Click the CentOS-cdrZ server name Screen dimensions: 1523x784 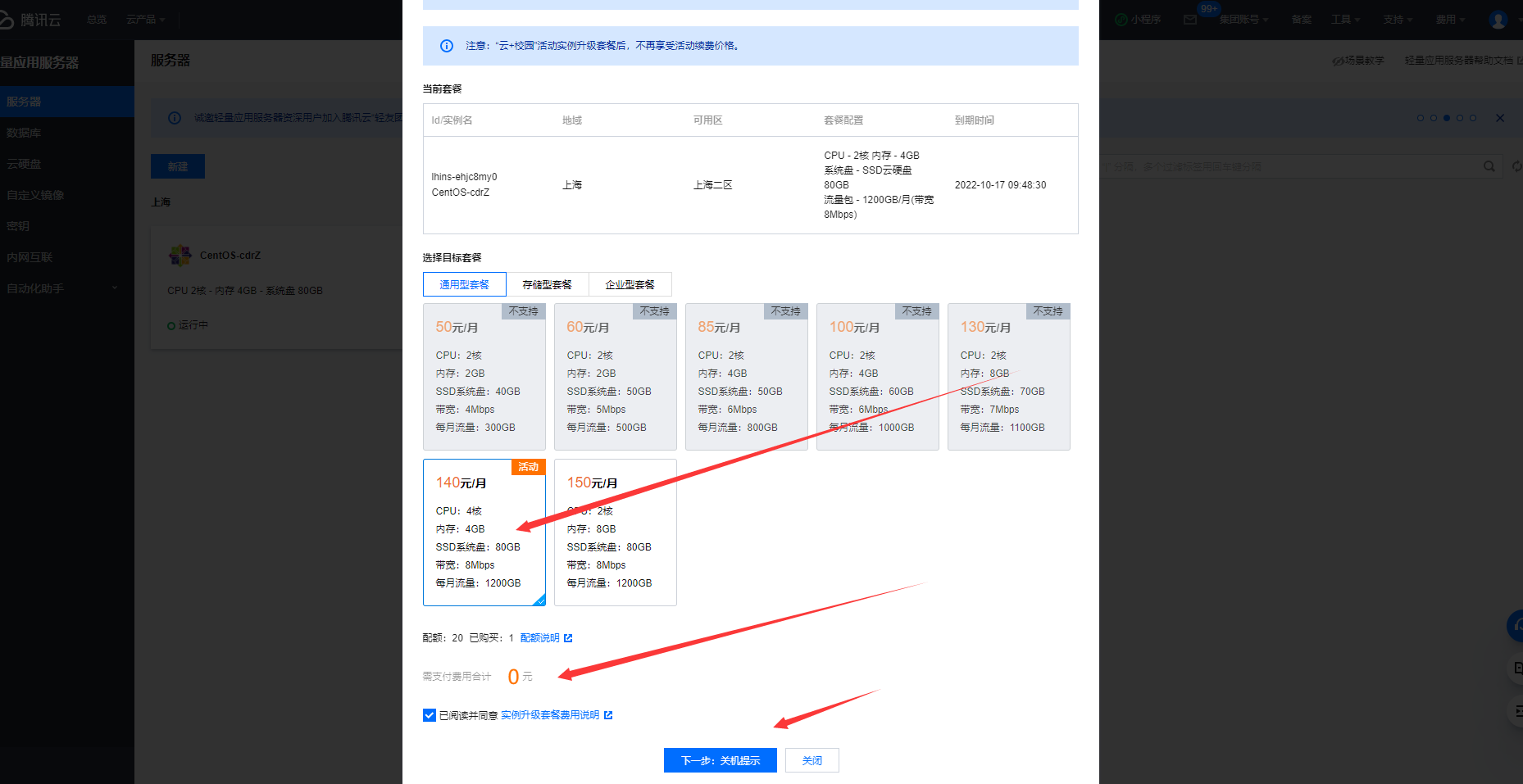point(230,256)
